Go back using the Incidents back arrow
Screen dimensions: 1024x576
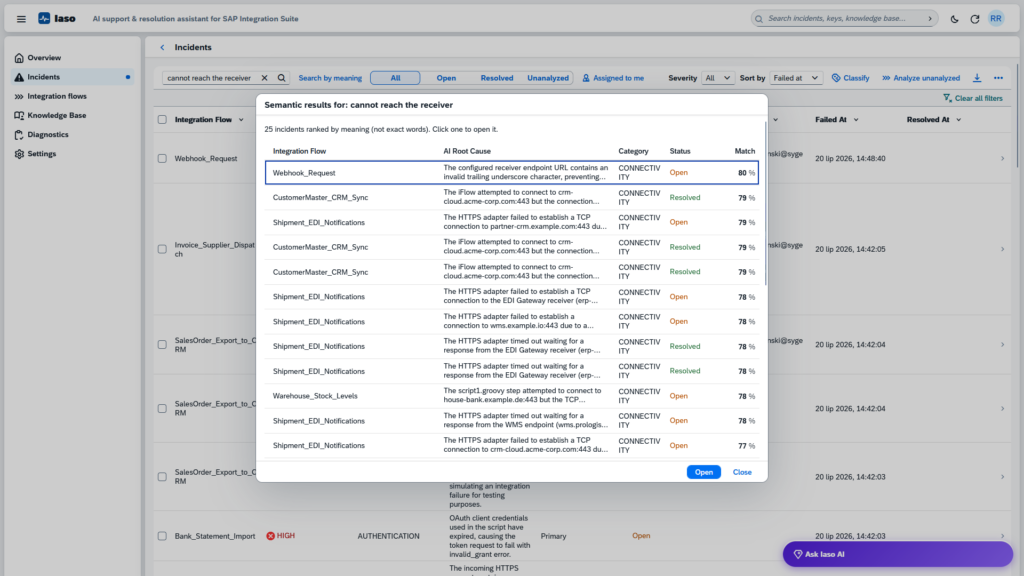click(162, 47)
